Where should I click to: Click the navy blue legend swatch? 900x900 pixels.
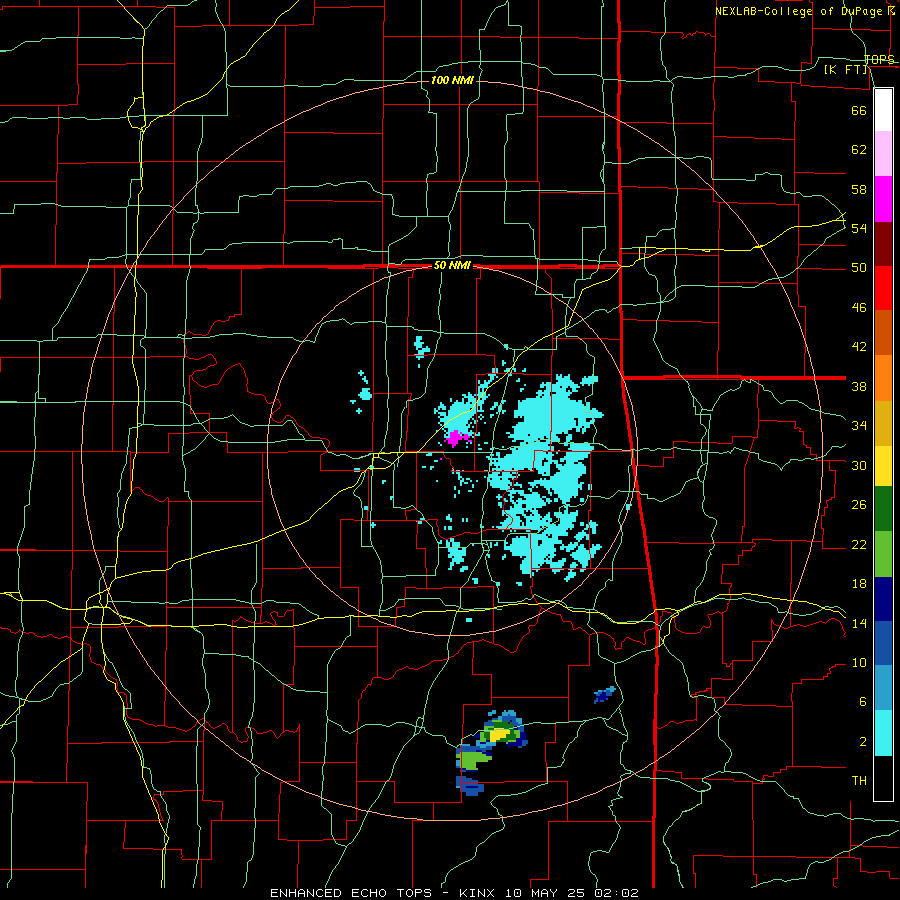click(x=883, y=599)
